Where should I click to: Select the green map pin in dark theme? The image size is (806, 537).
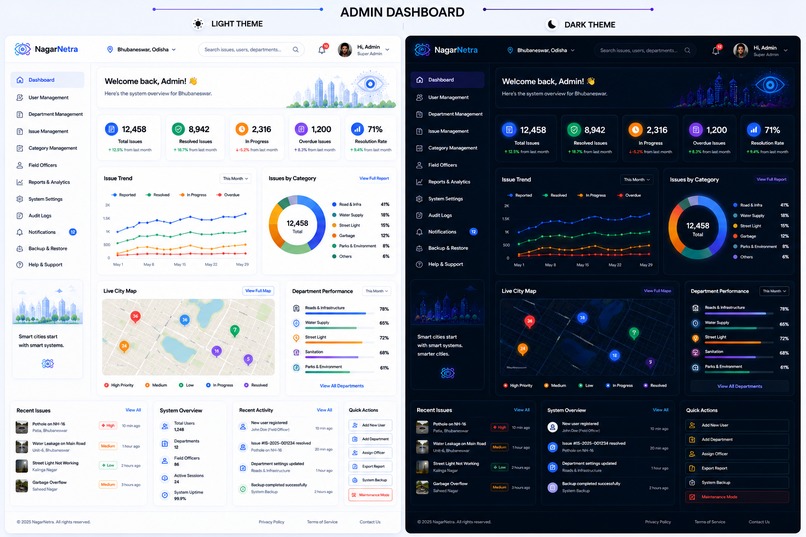pyautogui.click(x=634, y=334)
